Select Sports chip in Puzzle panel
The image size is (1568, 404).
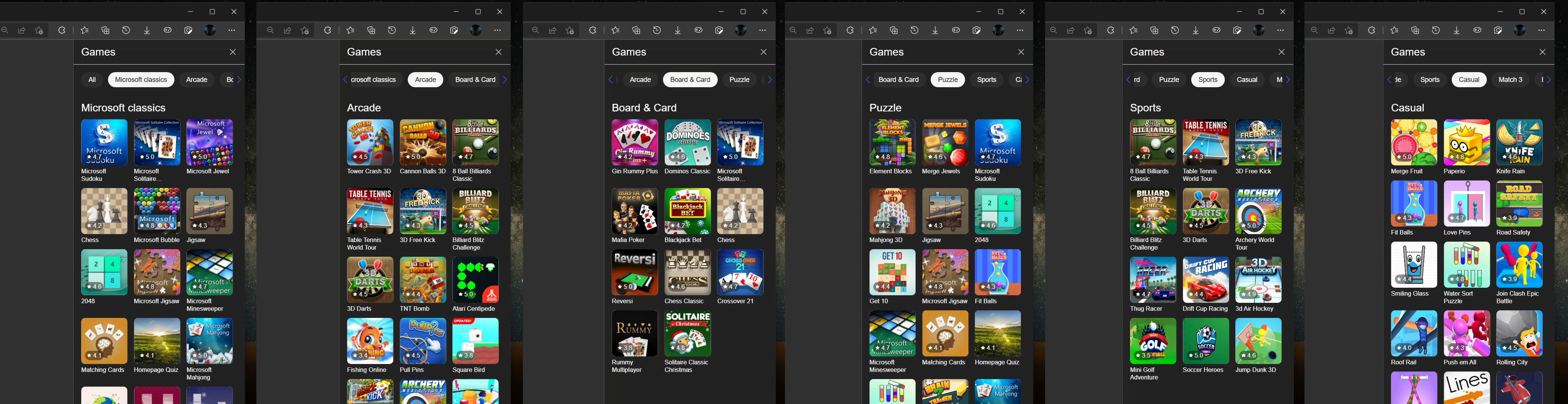point(987,80)
